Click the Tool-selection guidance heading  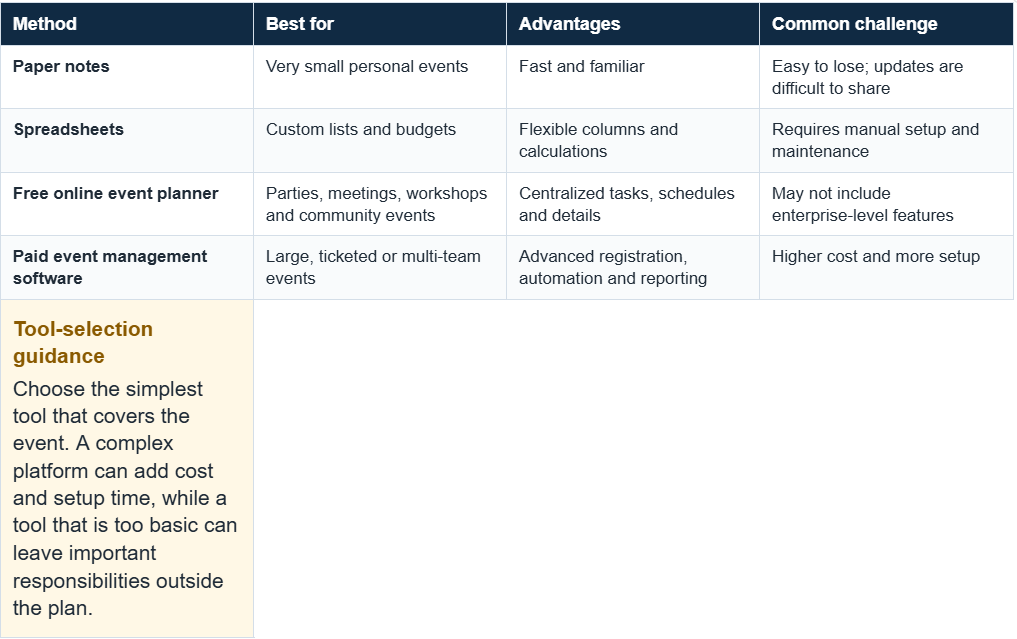click(x=83, y=343)
